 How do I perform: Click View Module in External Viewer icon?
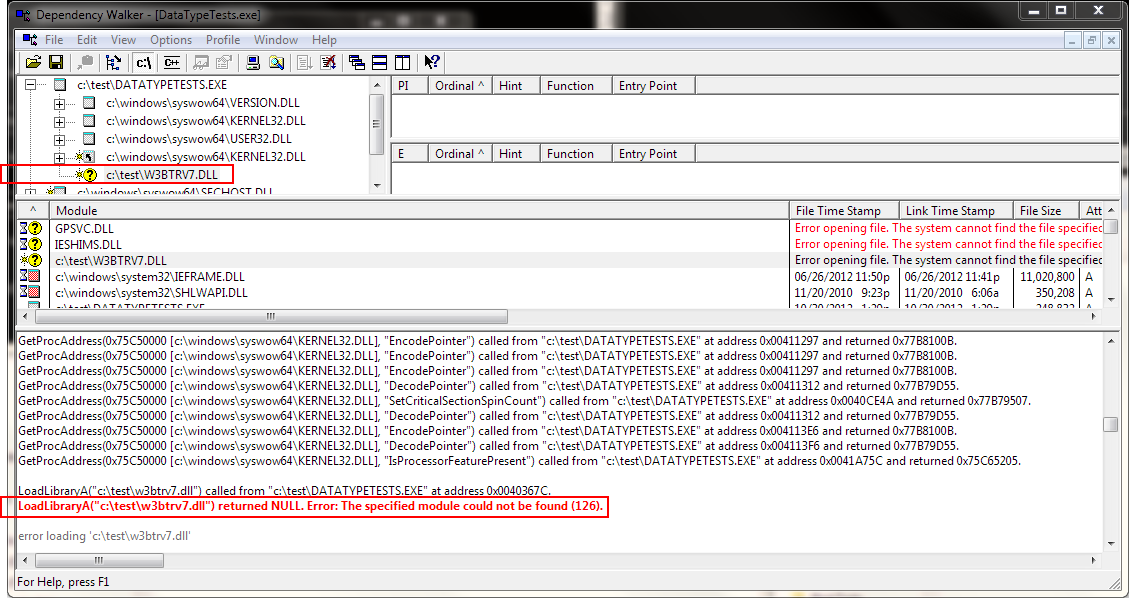pos(202,63)
